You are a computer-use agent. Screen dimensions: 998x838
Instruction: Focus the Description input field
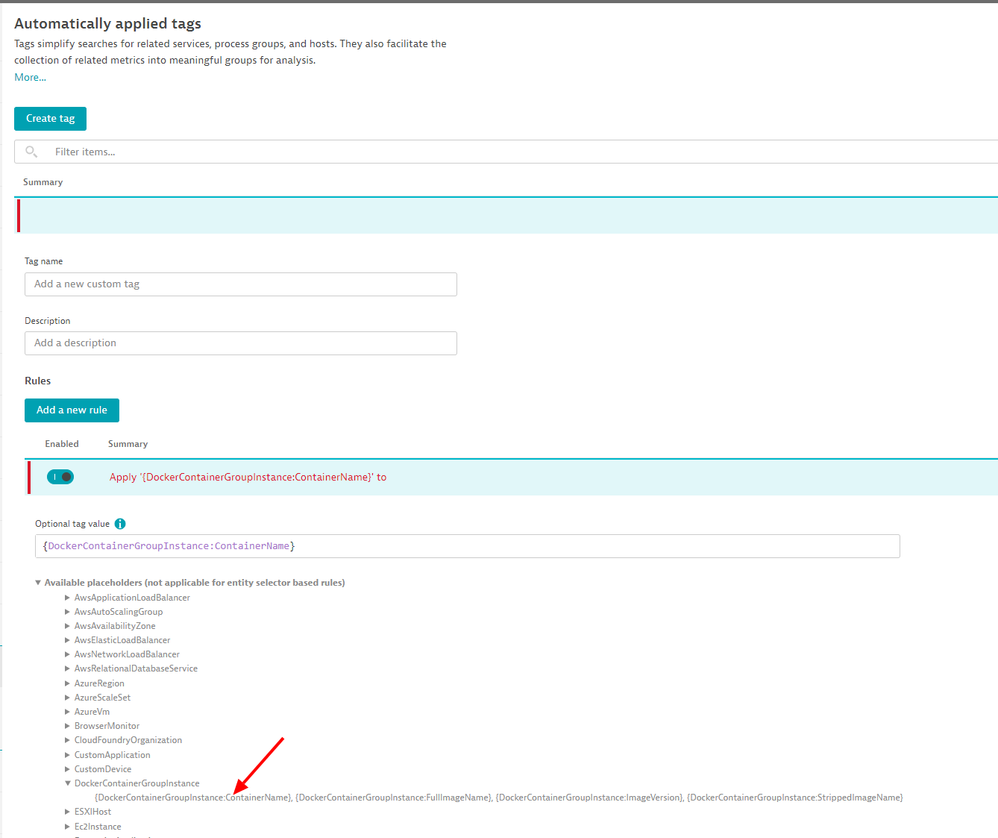[240, 343]
